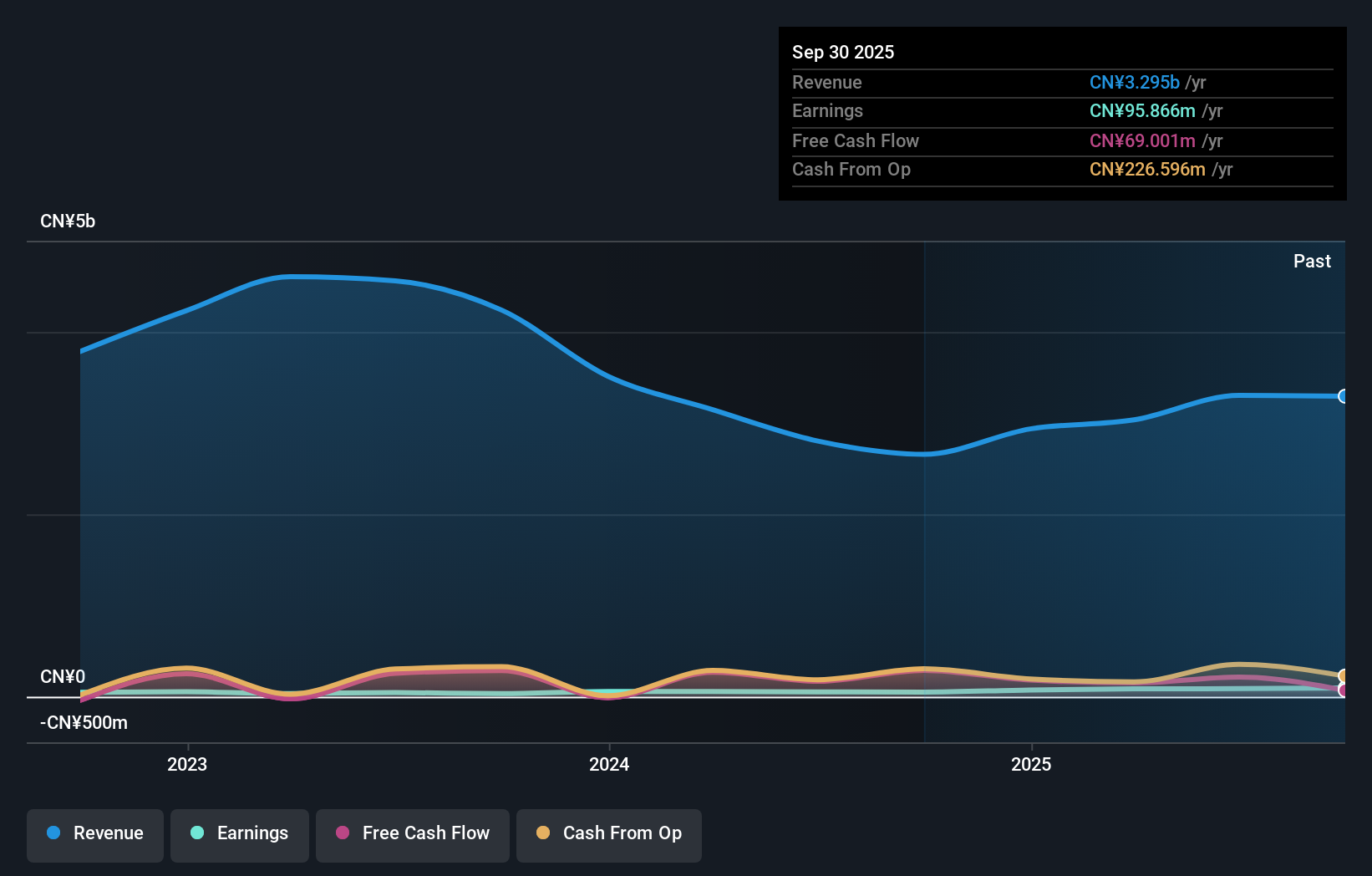Click the blue dot in Revenue legend
The width and height of the screenshot is (1372, 876).
coord(53,833)
